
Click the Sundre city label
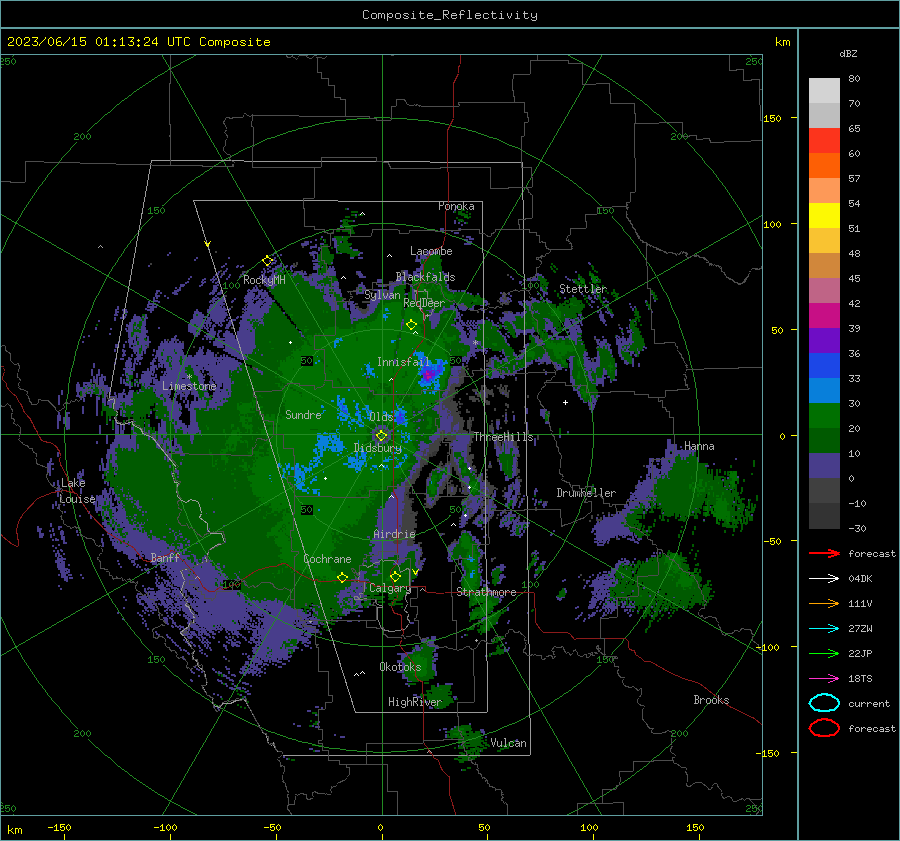tap(303, 414)
